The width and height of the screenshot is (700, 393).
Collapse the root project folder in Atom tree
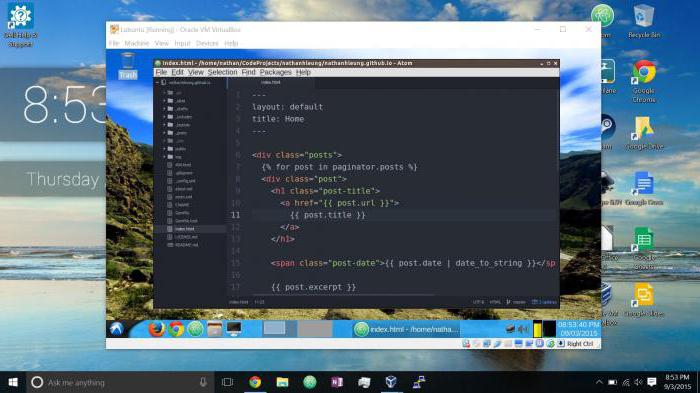tap(158, 83)
